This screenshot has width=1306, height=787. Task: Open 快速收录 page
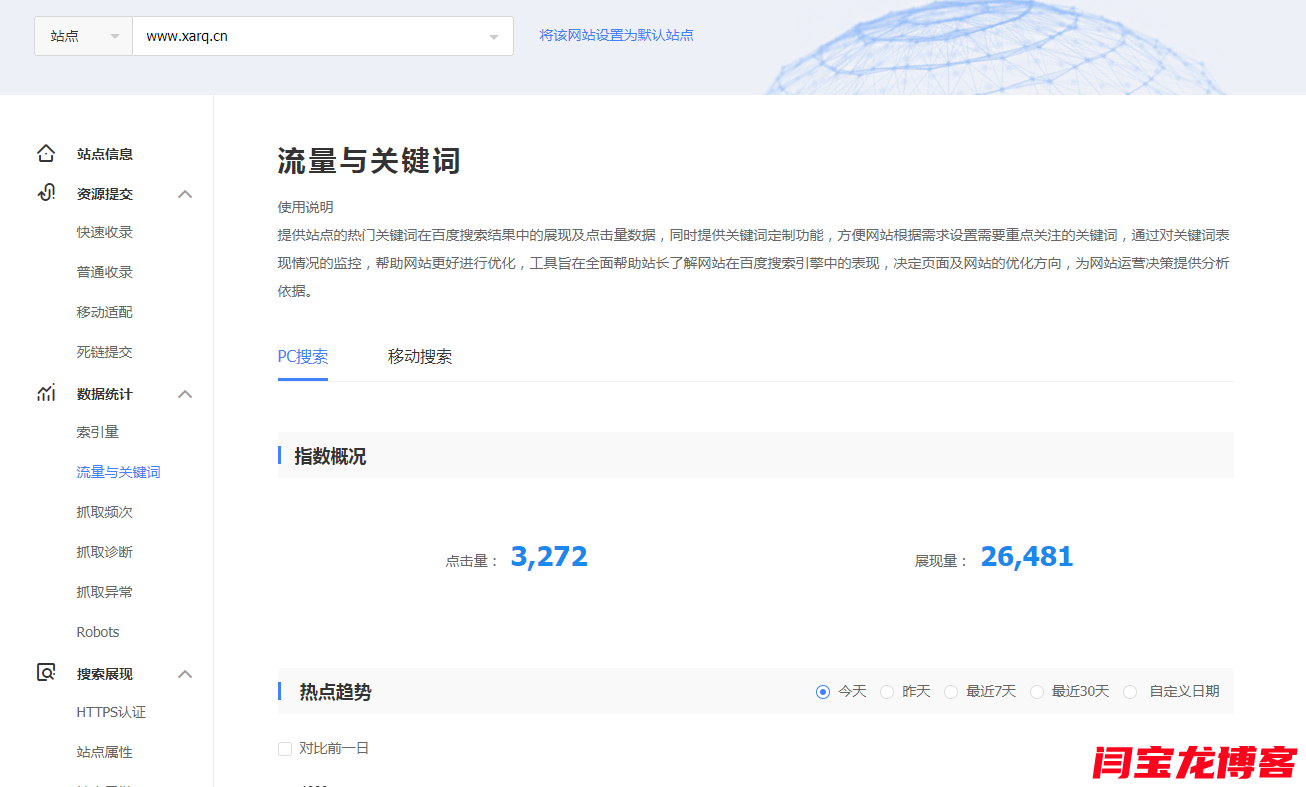[x=105, y=232]
